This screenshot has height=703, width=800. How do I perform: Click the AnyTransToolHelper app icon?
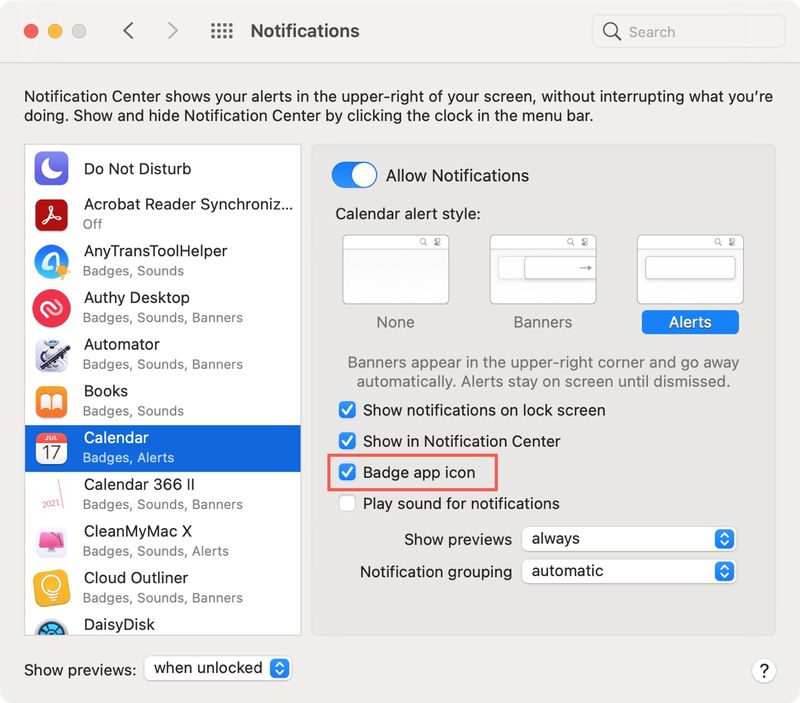coord(51,262)
